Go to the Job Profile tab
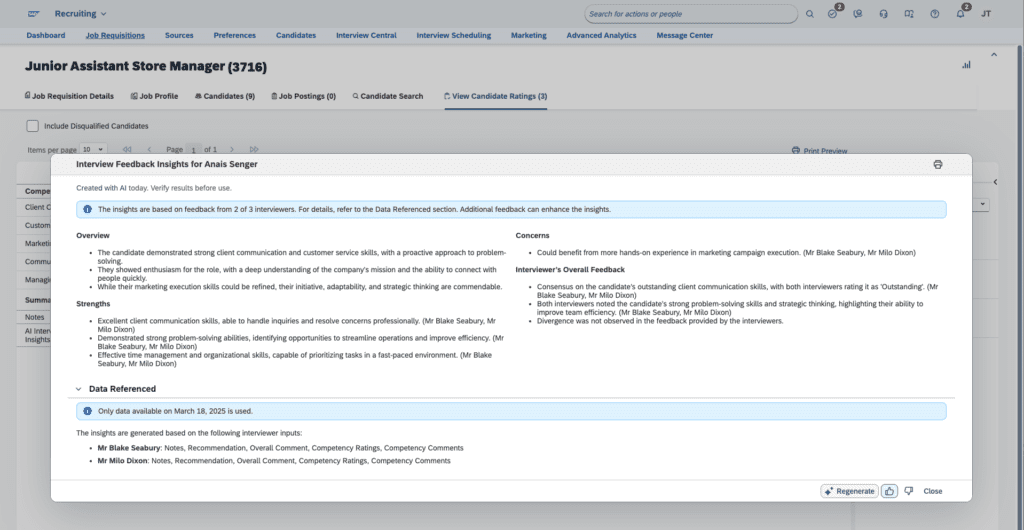The height and width of the screenshot is (530, 1024). pyautogui.click(x=154, y=96)
